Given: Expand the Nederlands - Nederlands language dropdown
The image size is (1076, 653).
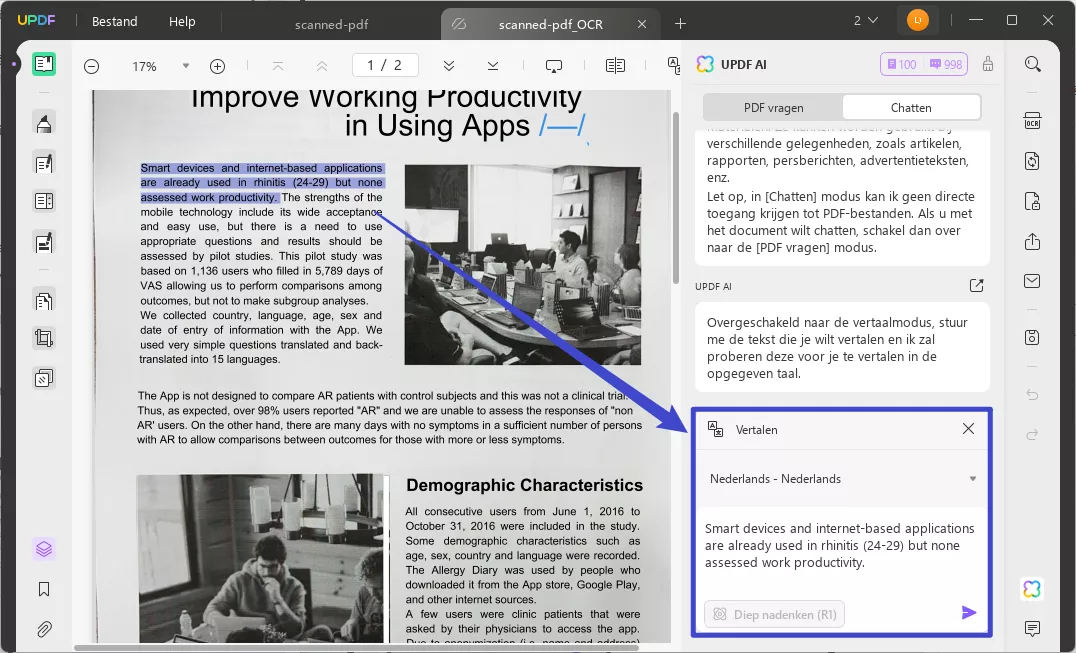Looking at the screenshot, I should [972, 479].
